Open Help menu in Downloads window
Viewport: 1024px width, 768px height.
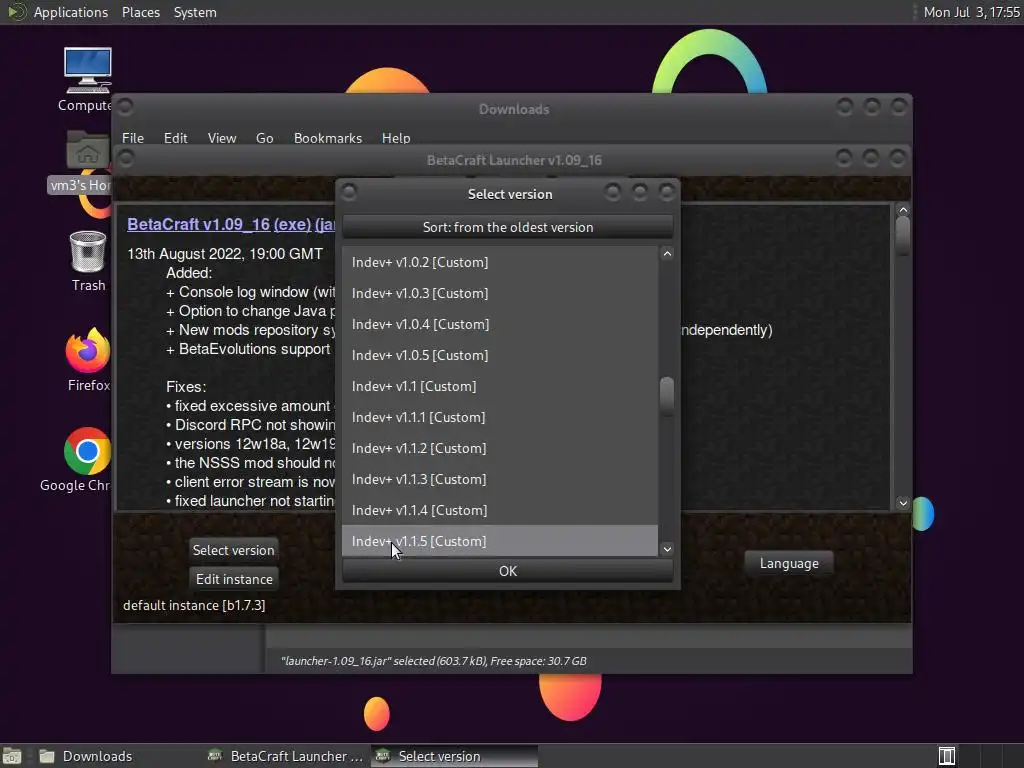click(x=396, y=138)
